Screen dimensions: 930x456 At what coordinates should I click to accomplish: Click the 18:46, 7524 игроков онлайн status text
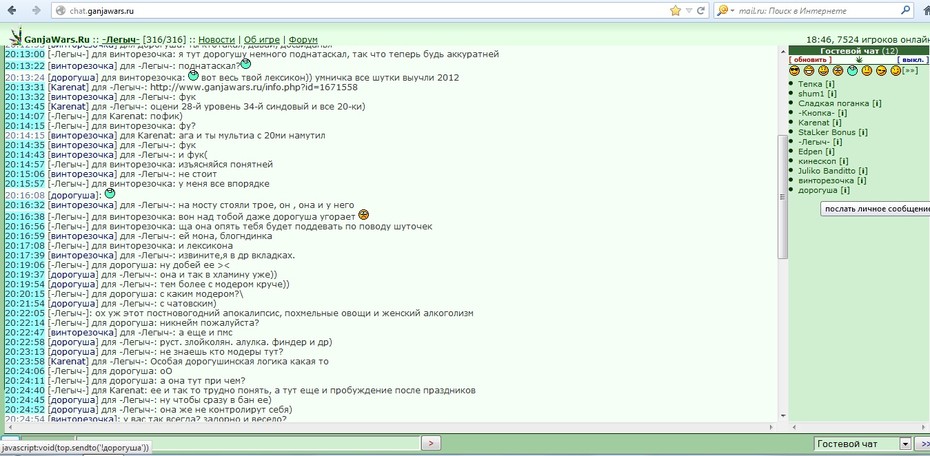tap(868, 40)
